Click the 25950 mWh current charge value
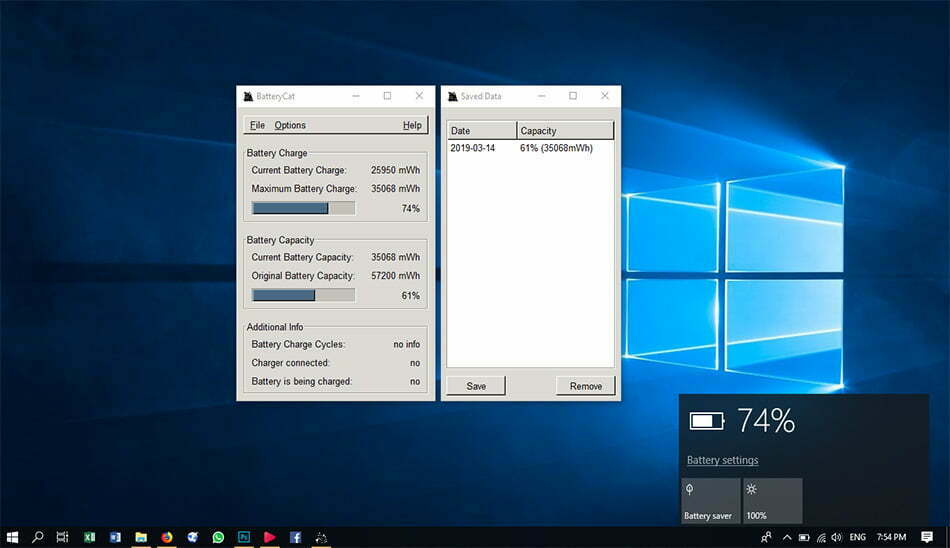 pyautogui.click(x=395, y=170)
